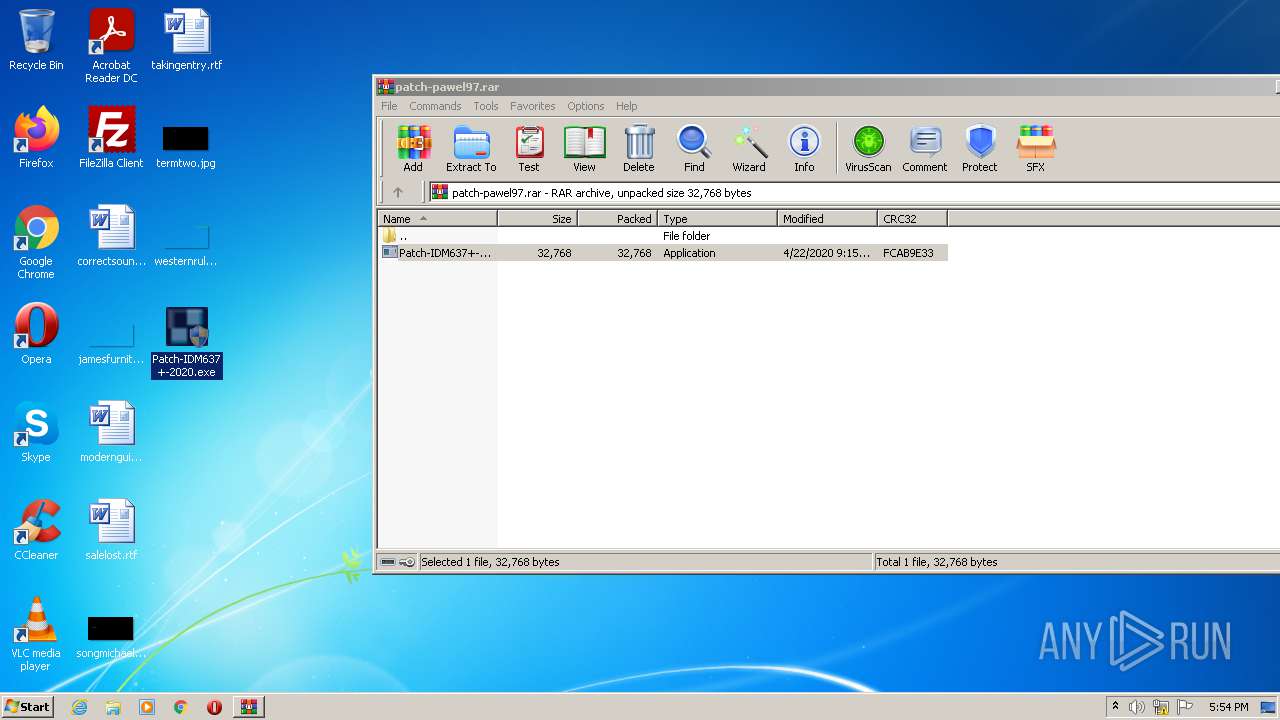Open the Tools menu
The width and height of the screenshot is (1280, 720).
(486, 106)
